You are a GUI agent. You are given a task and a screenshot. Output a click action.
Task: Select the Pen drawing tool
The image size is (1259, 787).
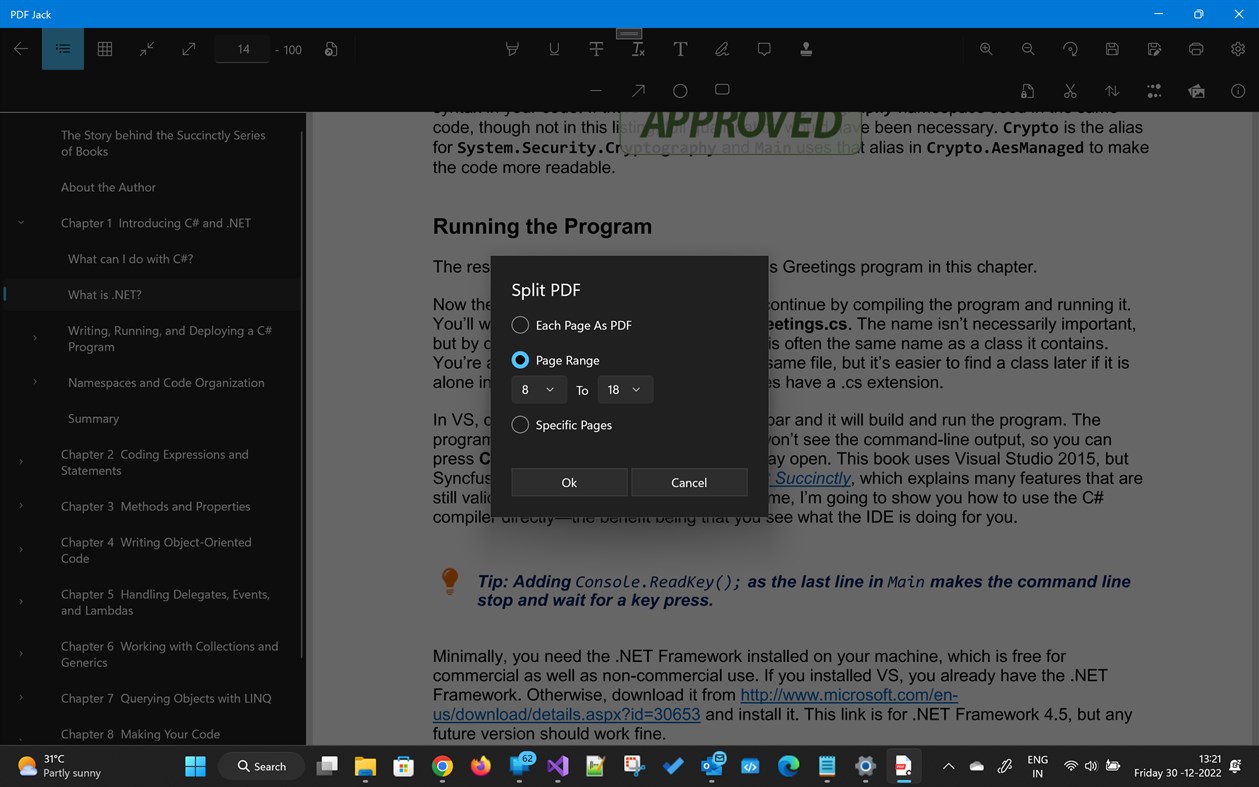click(x=721, y=48)
